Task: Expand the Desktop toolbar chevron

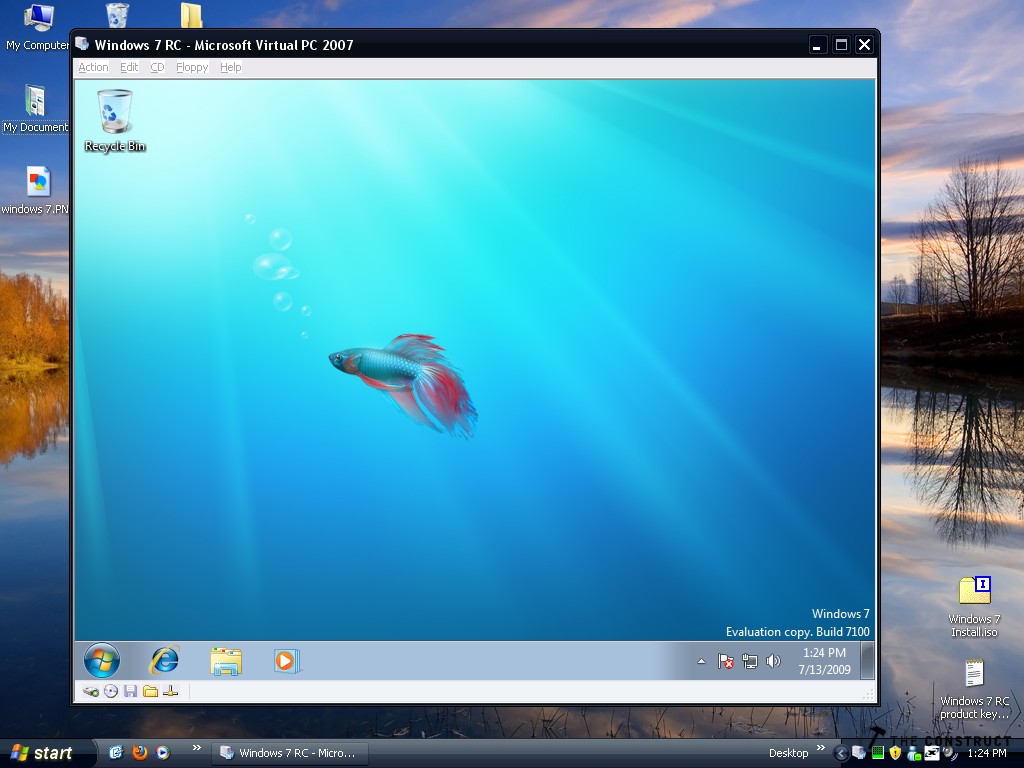Action: point(821,748)
